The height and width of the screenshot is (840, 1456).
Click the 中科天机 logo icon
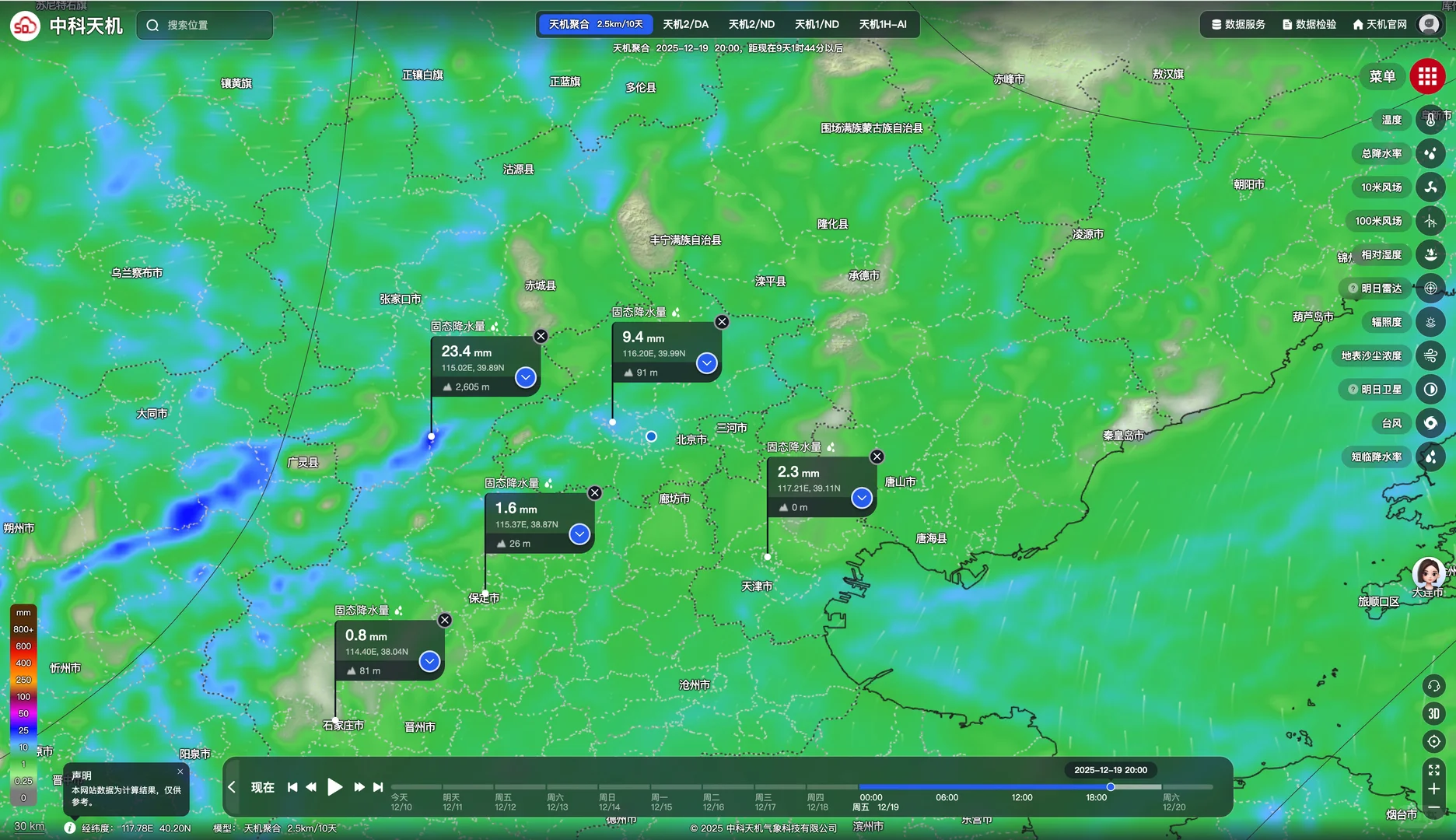click(x=25, y=26)
